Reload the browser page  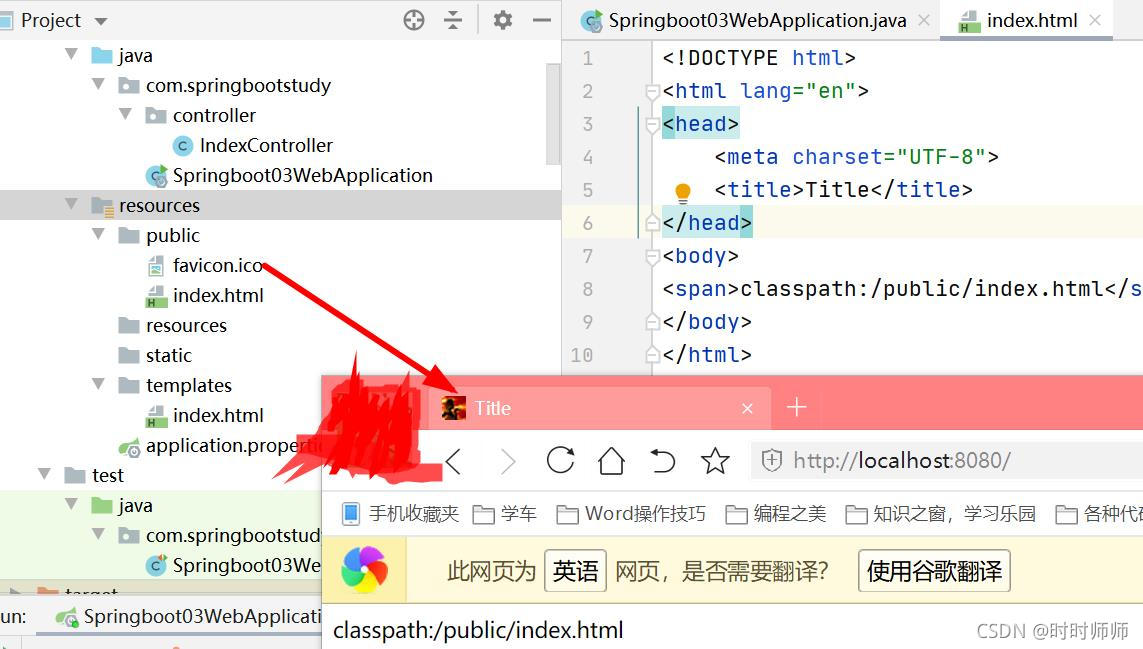(x=560, y=460)
